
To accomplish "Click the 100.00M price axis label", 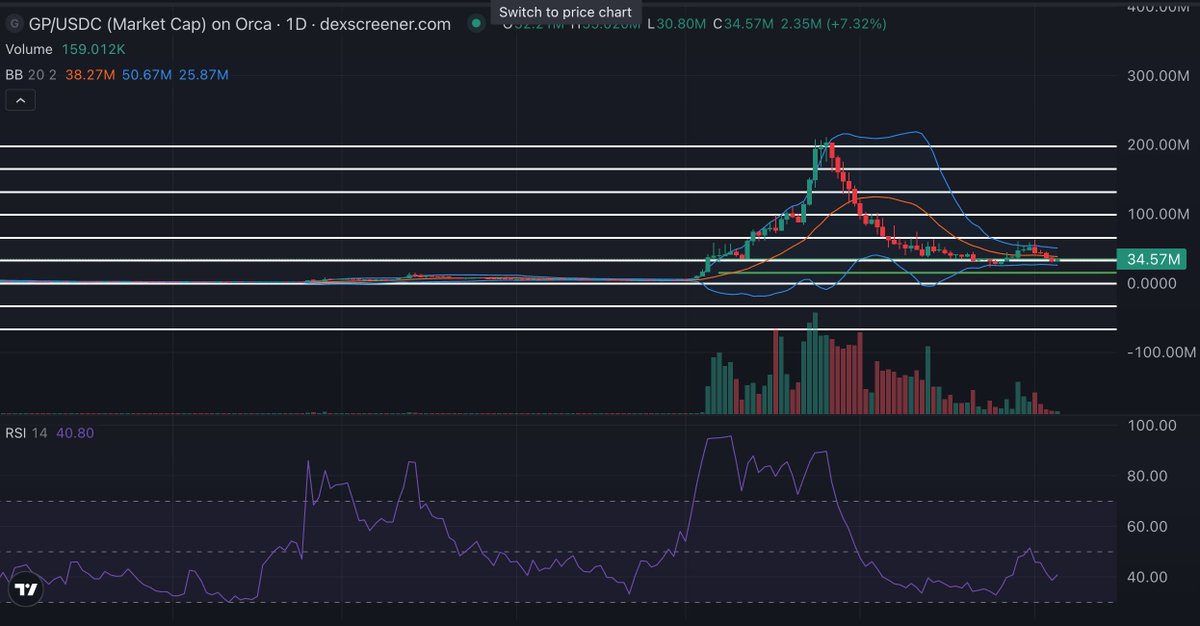I will (x=1156, y=214).
